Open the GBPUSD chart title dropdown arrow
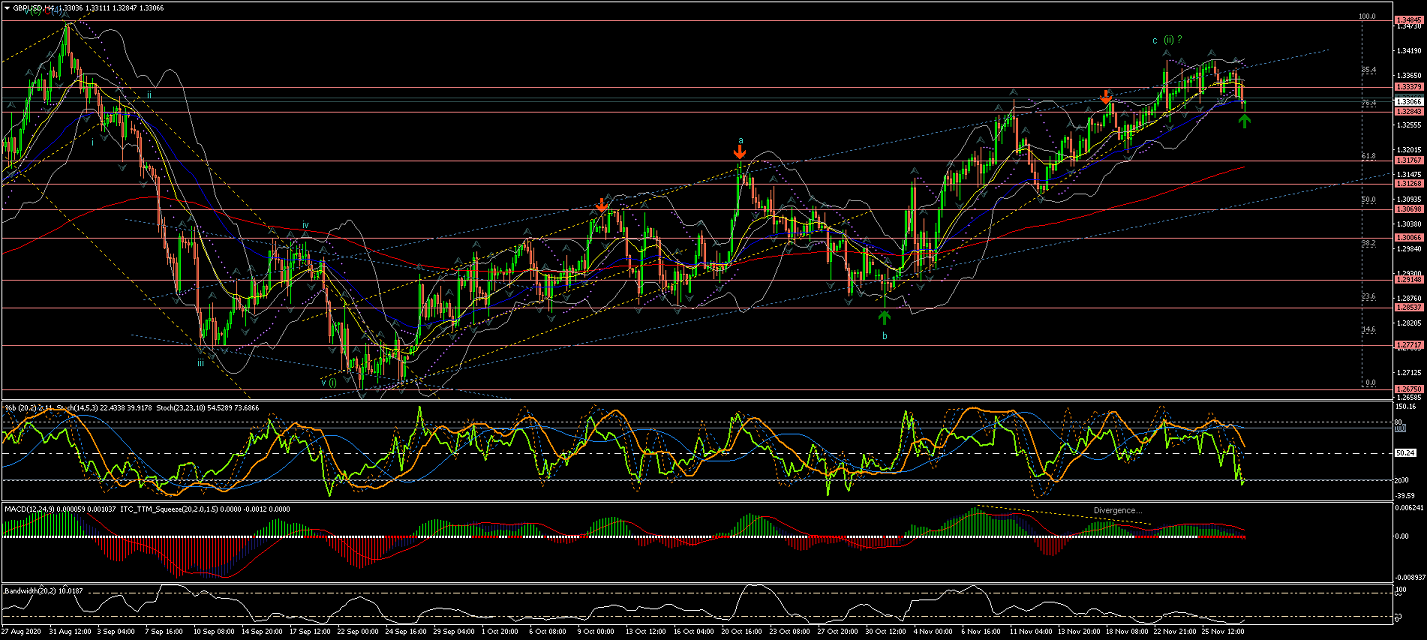The width and height of the screenshot is (1427, 640). (7, 7)
